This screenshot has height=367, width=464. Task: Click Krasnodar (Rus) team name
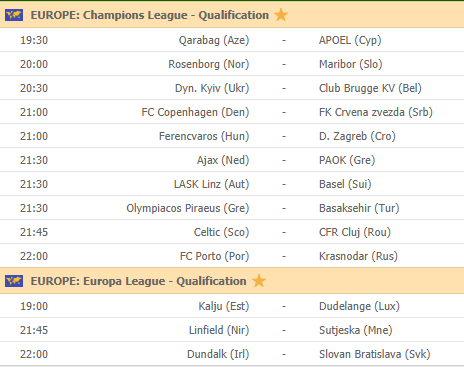[358, 256]
